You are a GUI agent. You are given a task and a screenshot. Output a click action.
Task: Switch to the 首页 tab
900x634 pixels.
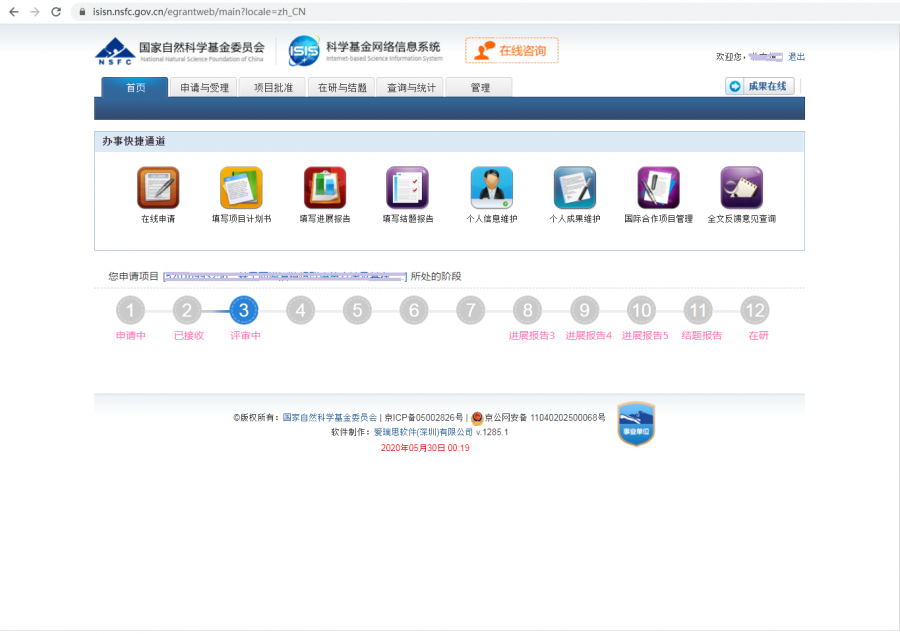tap(135, 88)
